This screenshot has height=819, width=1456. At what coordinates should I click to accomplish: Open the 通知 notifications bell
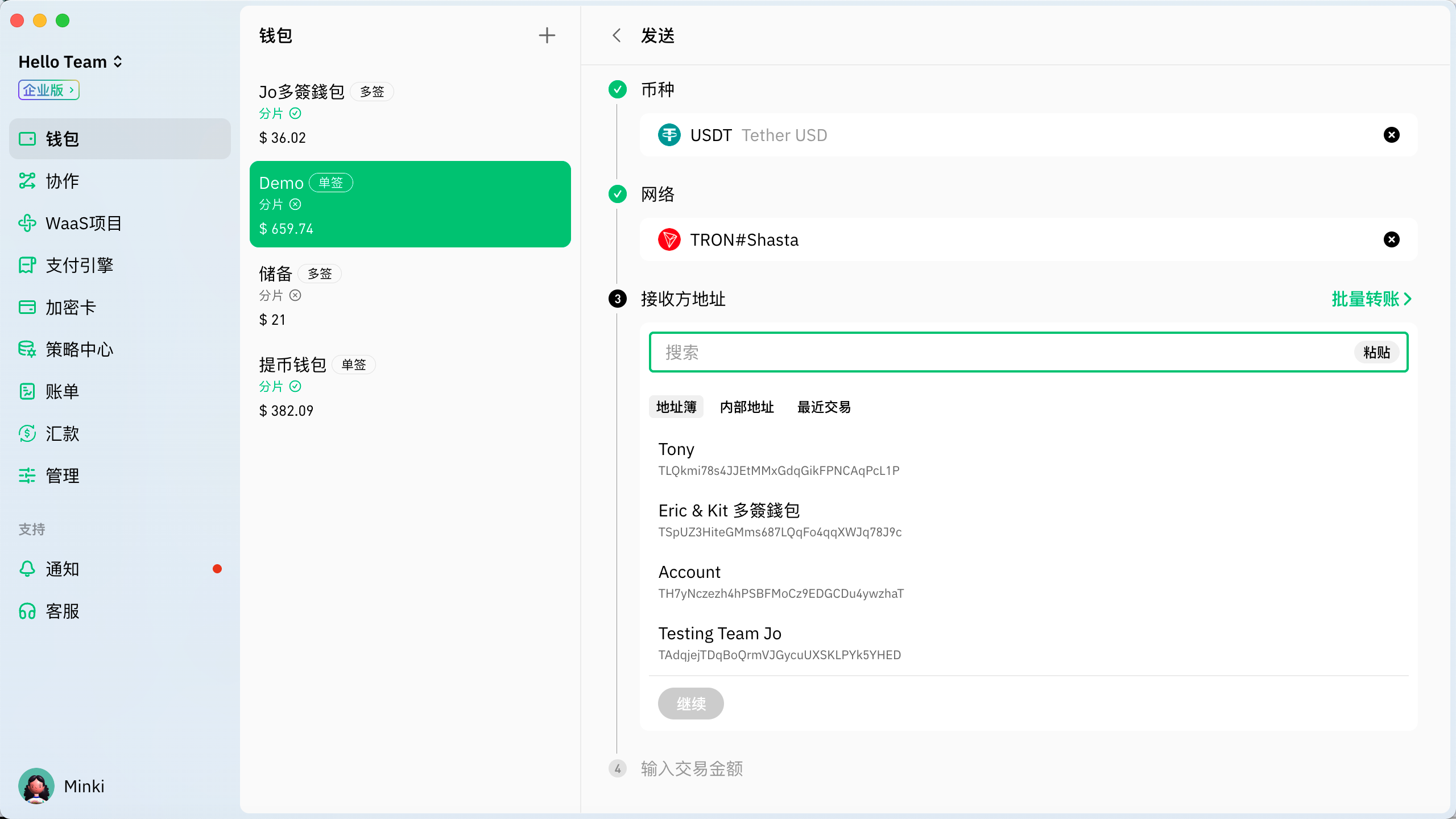pyautogui.click(x=27, y=569)
